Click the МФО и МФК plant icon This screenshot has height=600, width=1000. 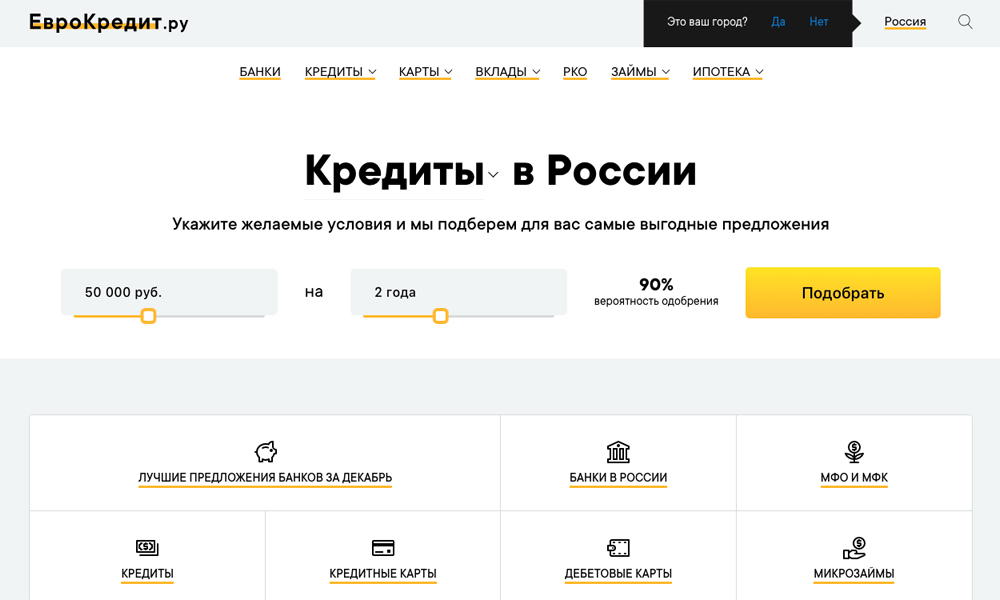pyautogui.click(x=854, y=451)
